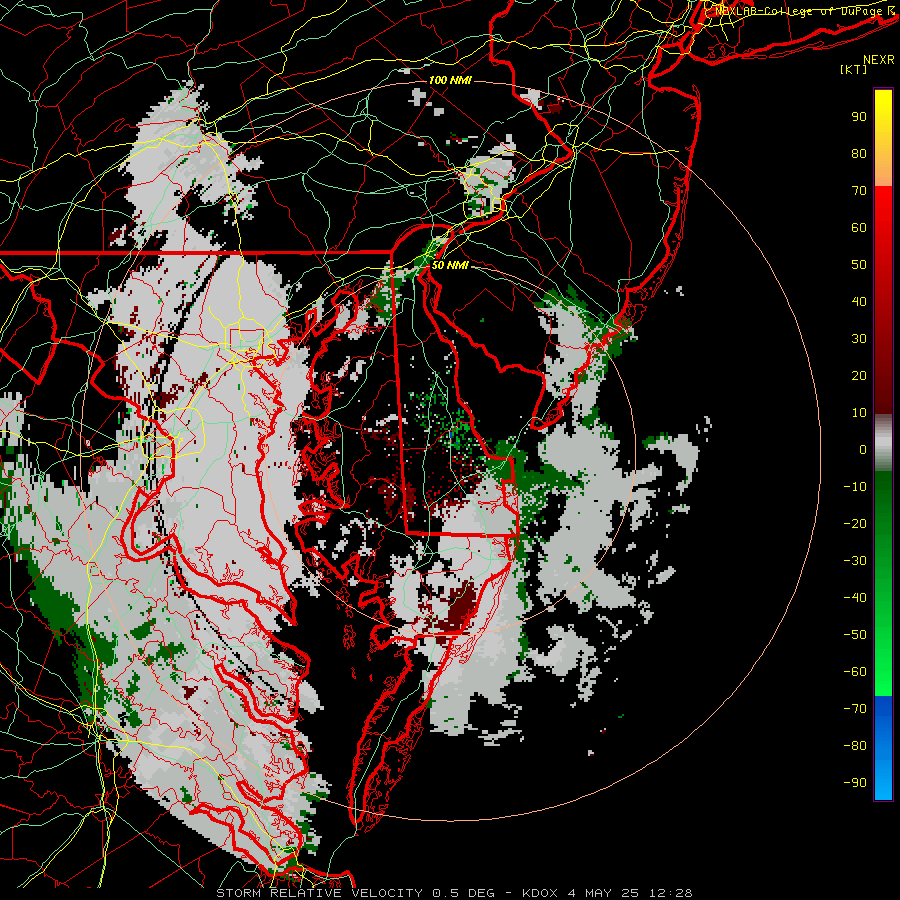This screenshot has height=900, width=900.
Task: Click the -50 value on the velocity scale
Action: 855,635
